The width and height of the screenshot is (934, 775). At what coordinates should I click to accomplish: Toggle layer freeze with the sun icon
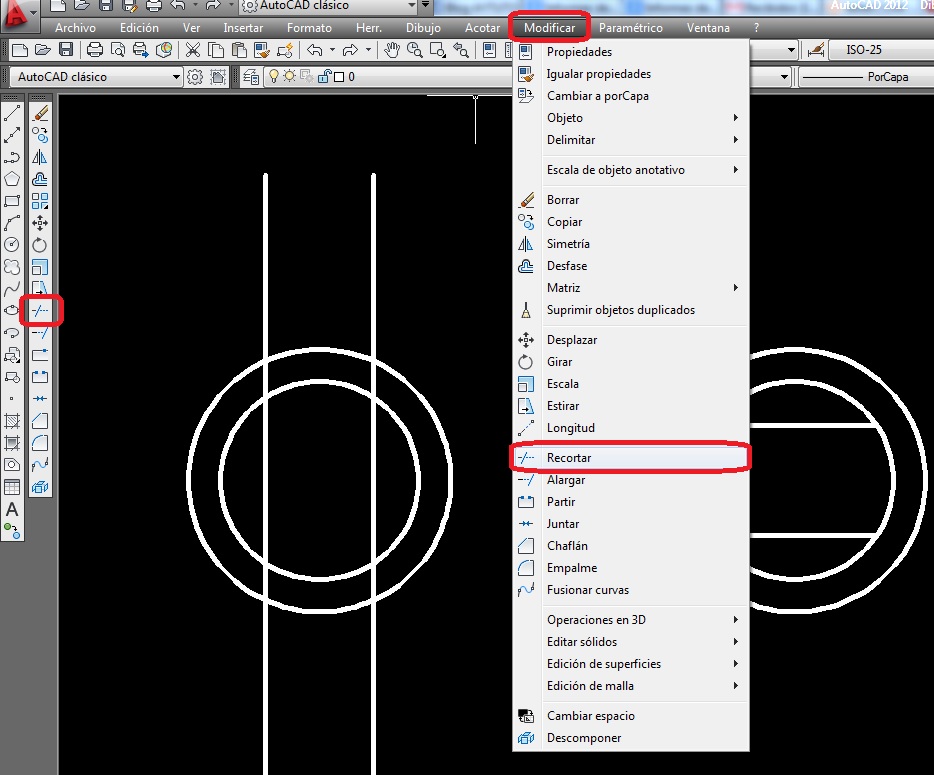point(288,75)
